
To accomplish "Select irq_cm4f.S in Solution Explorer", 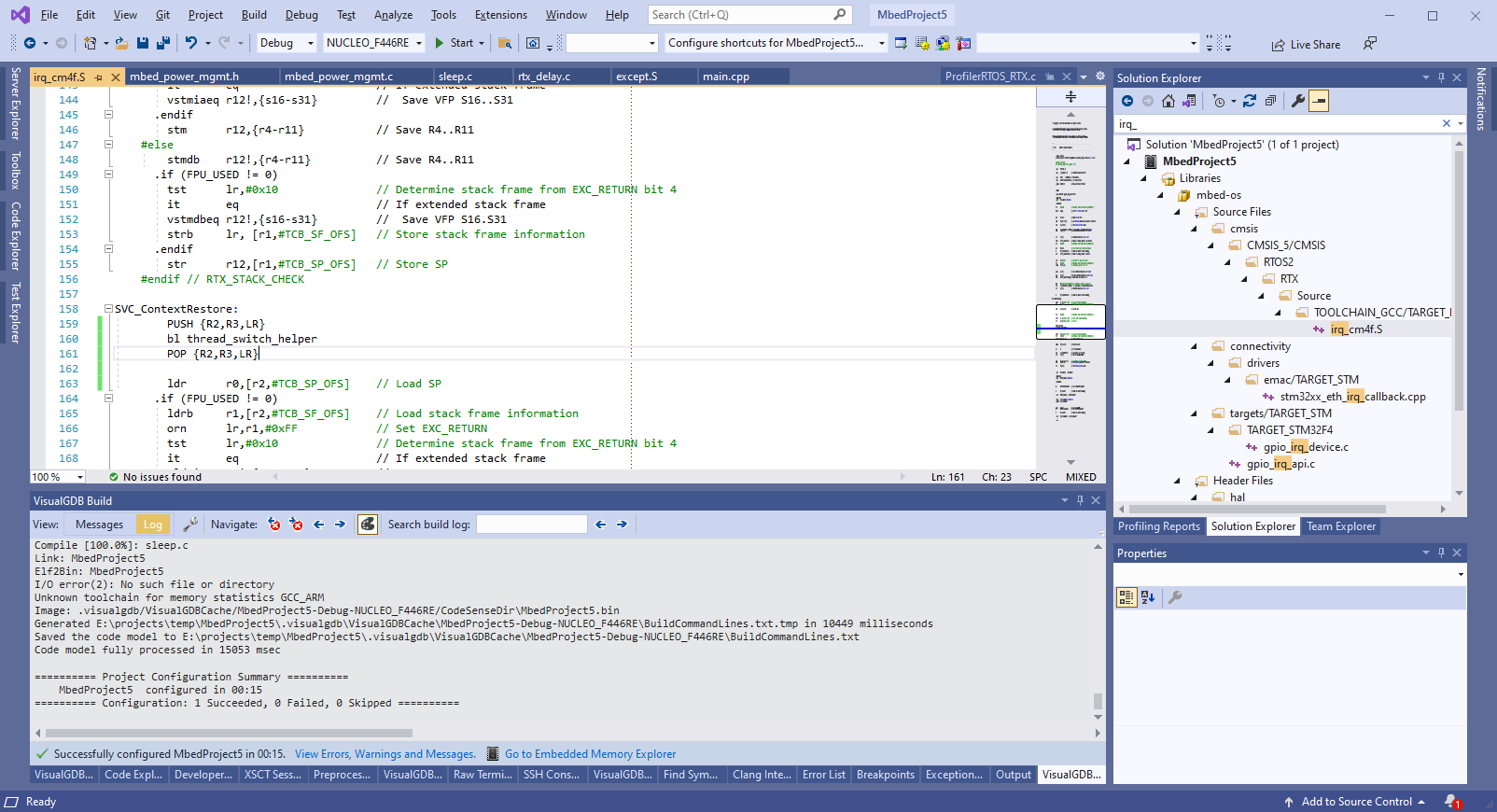I will (x=1356, y=329).
